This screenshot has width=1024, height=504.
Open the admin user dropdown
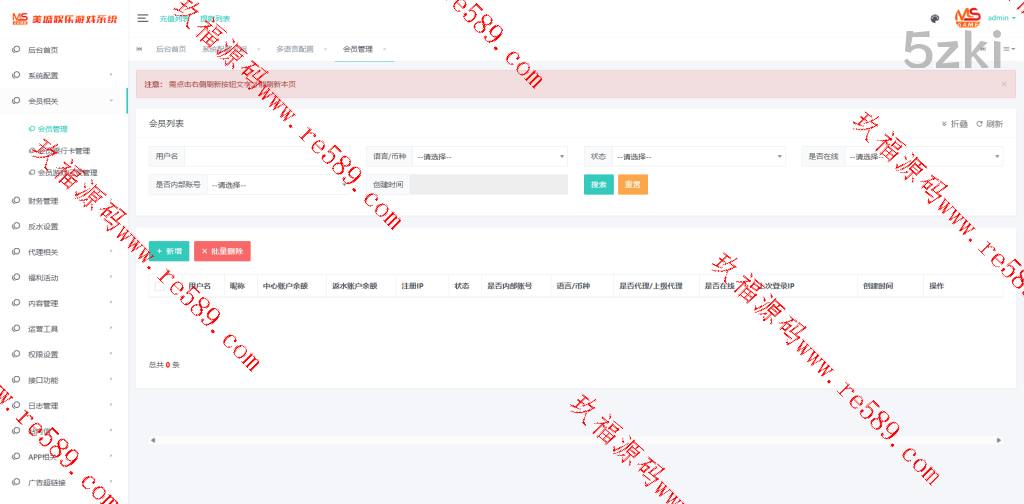(1001, 18)
